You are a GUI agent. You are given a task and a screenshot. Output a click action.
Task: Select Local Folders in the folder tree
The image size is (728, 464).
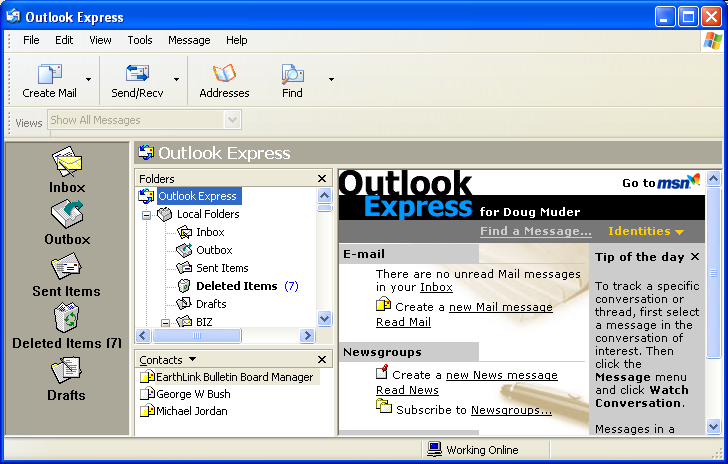(208, 214)
